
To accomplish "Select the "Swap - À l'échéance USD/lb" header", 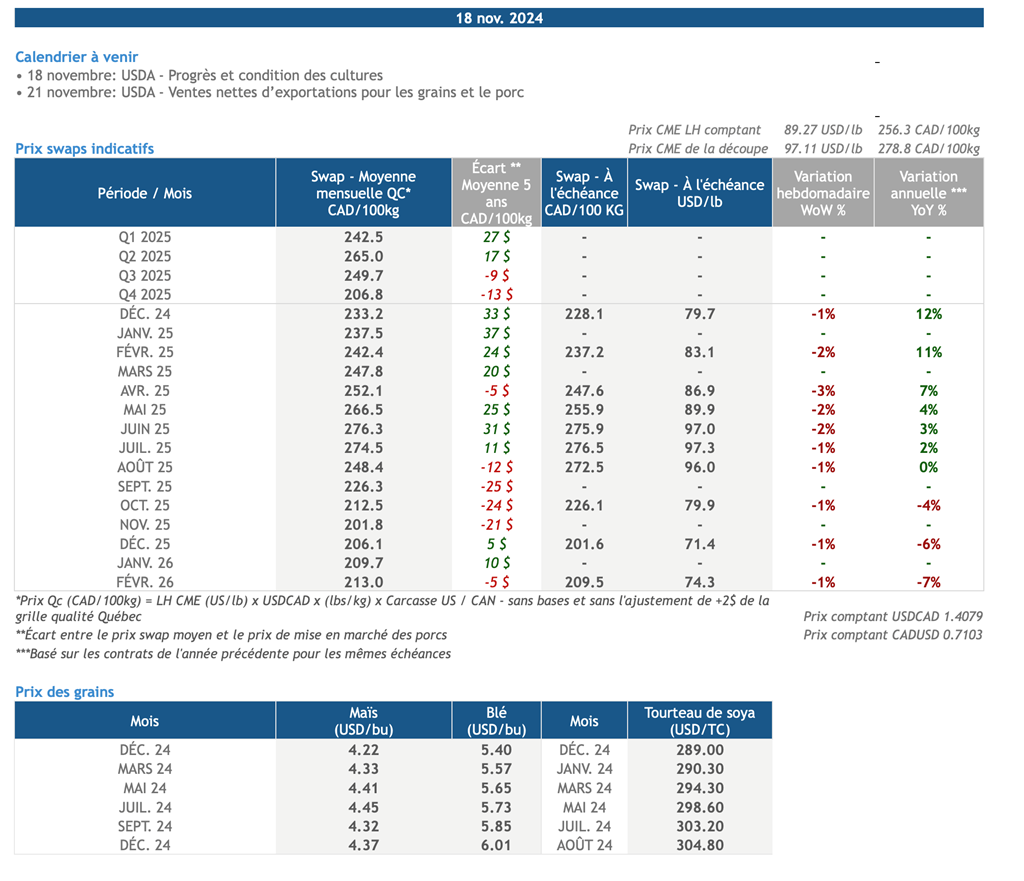I will click(699, 193).
